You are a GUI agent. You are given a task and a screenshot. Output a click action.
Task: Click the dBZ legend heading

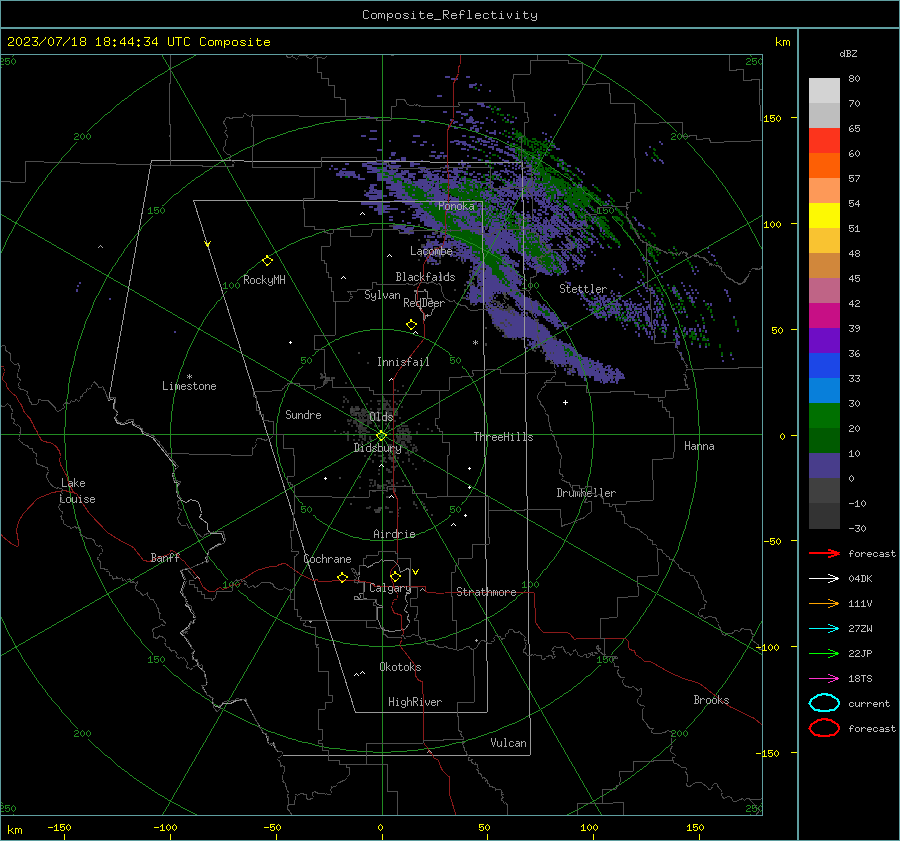point(848,53)
